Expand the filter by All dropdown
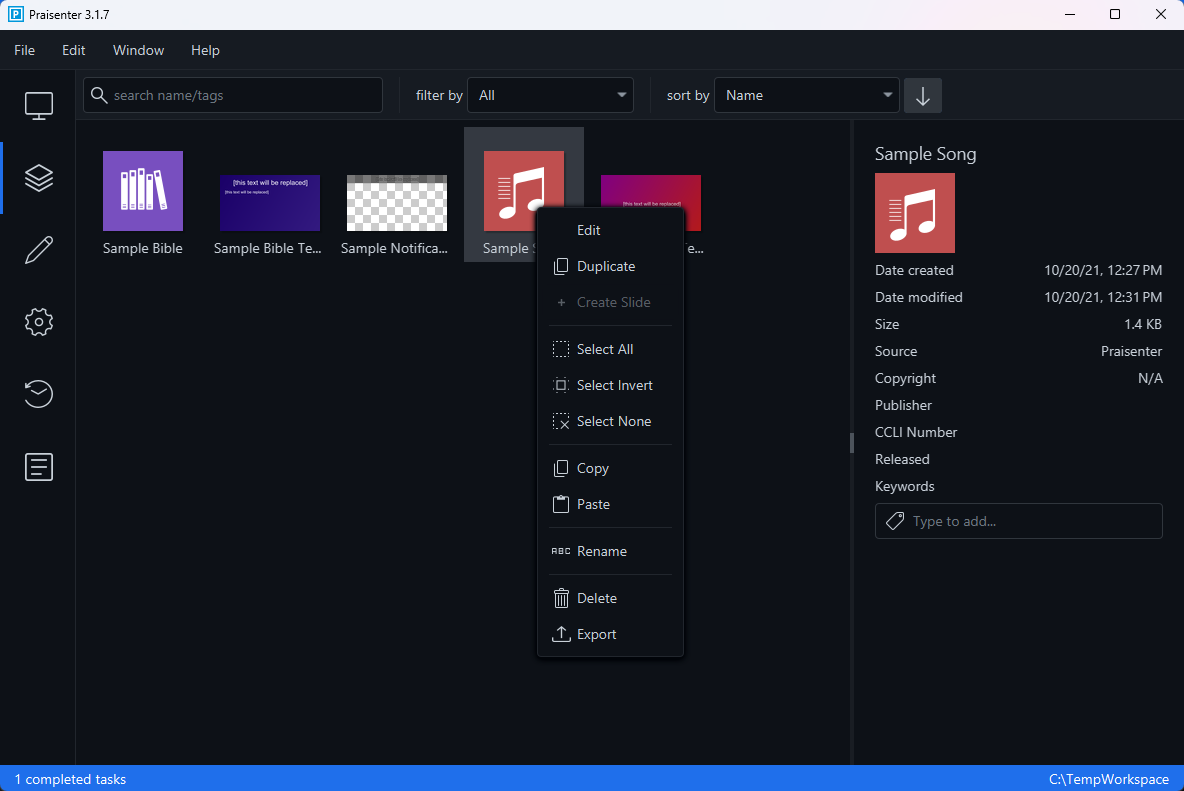Image resolution: width=1184 pixels, height=791 pixels. point(550,96)
